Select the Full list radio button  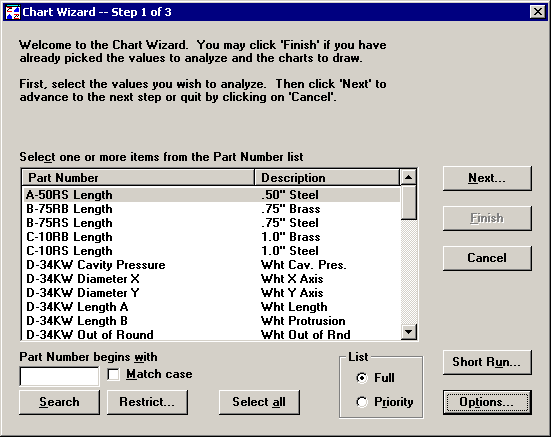click(x=362, y=378)
